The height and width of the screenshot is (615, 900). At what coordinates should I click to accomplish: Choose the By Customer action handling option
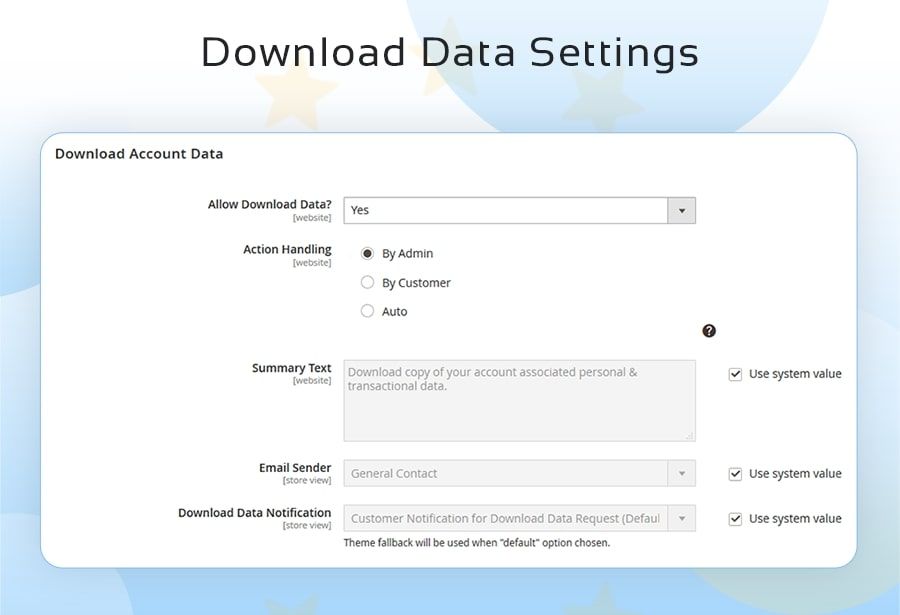[x=367, y=283]
